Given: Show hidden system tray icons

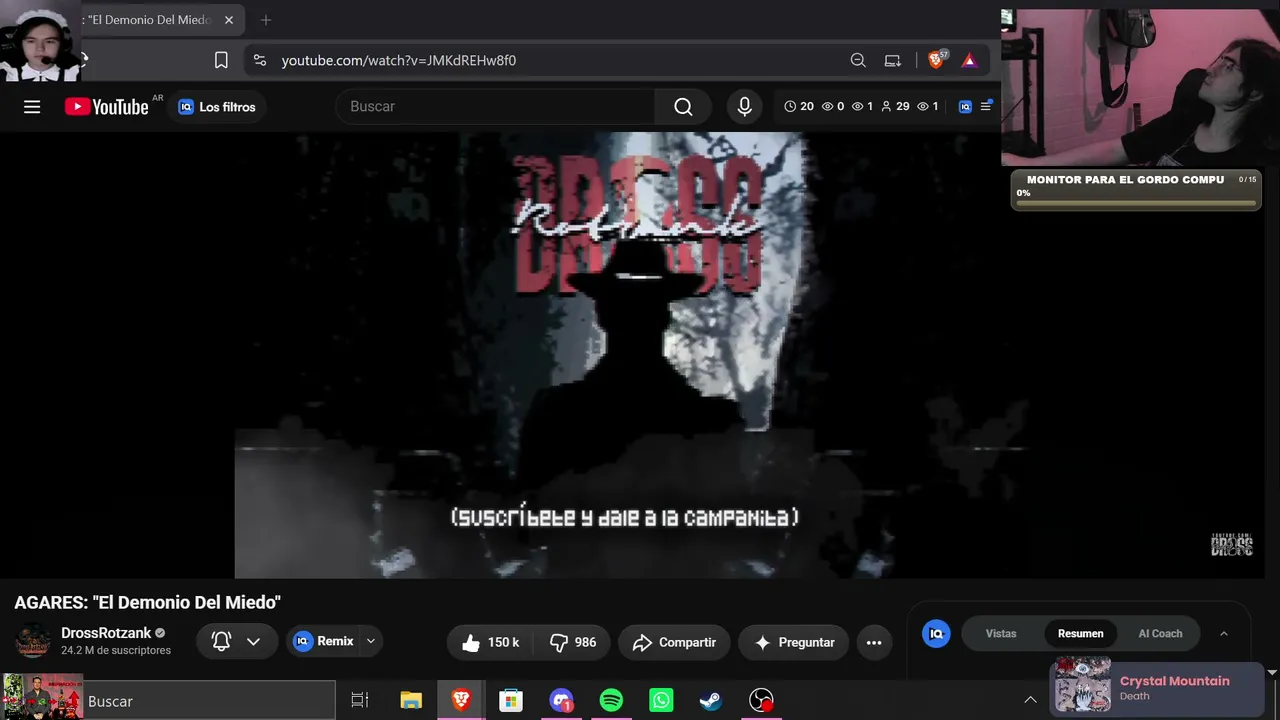Looking at the screenshot, I should pos(1030,700).
